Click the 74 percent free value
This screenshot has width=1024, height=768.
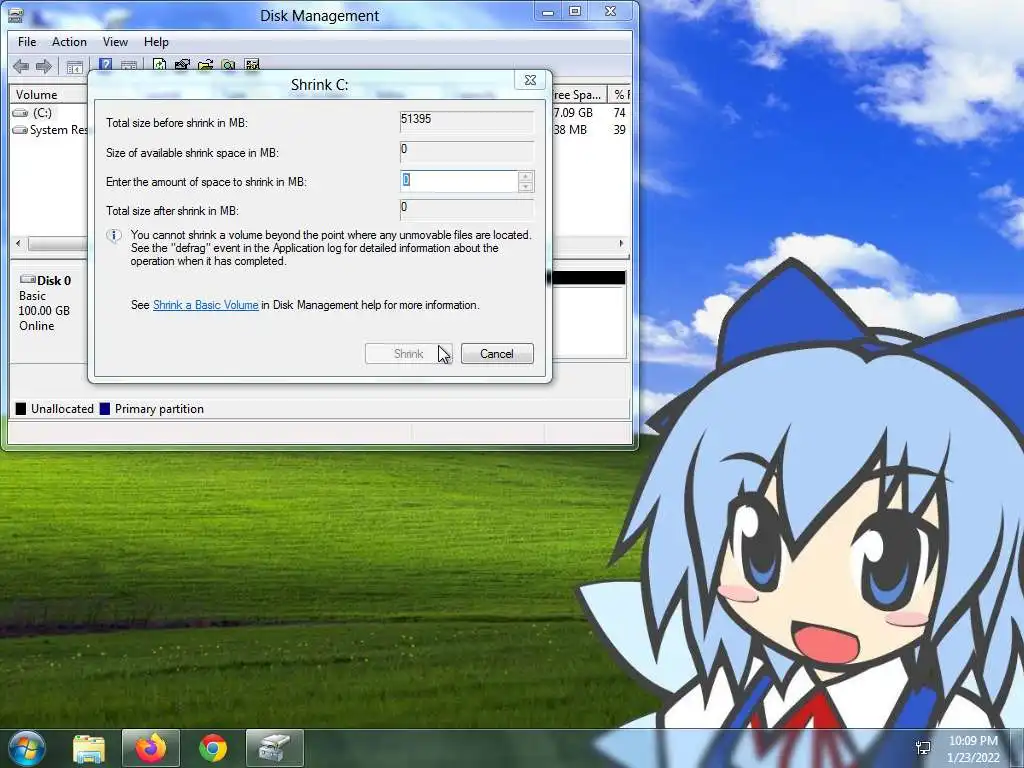(x=619, y=113)
